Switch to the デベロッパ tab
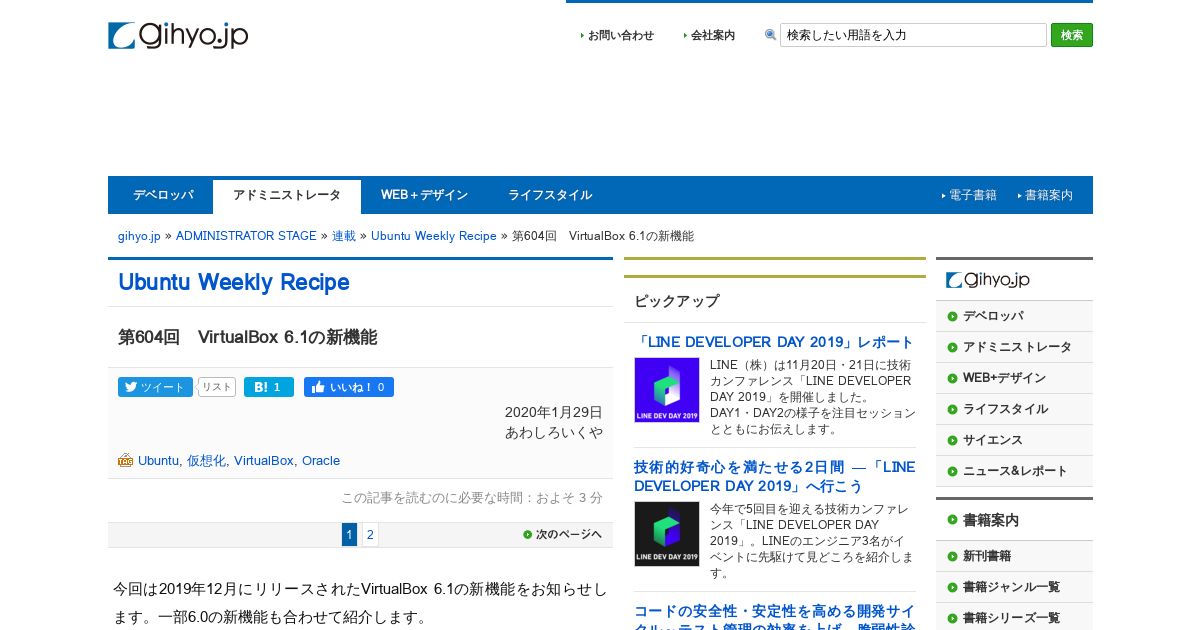 coord(163,195)
